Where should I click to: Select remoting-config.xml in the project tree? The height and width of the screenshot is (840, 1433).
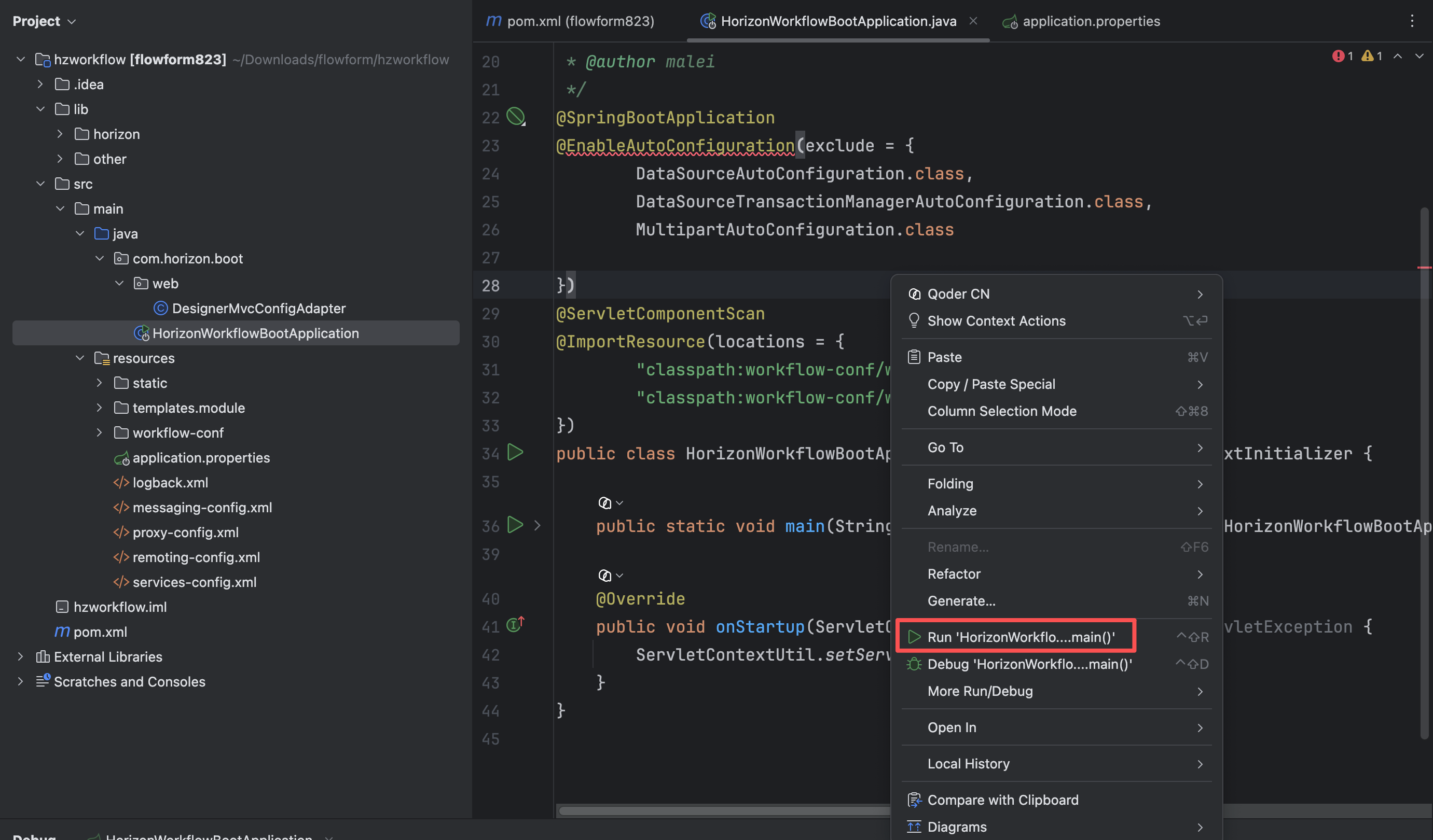point(196,557)
